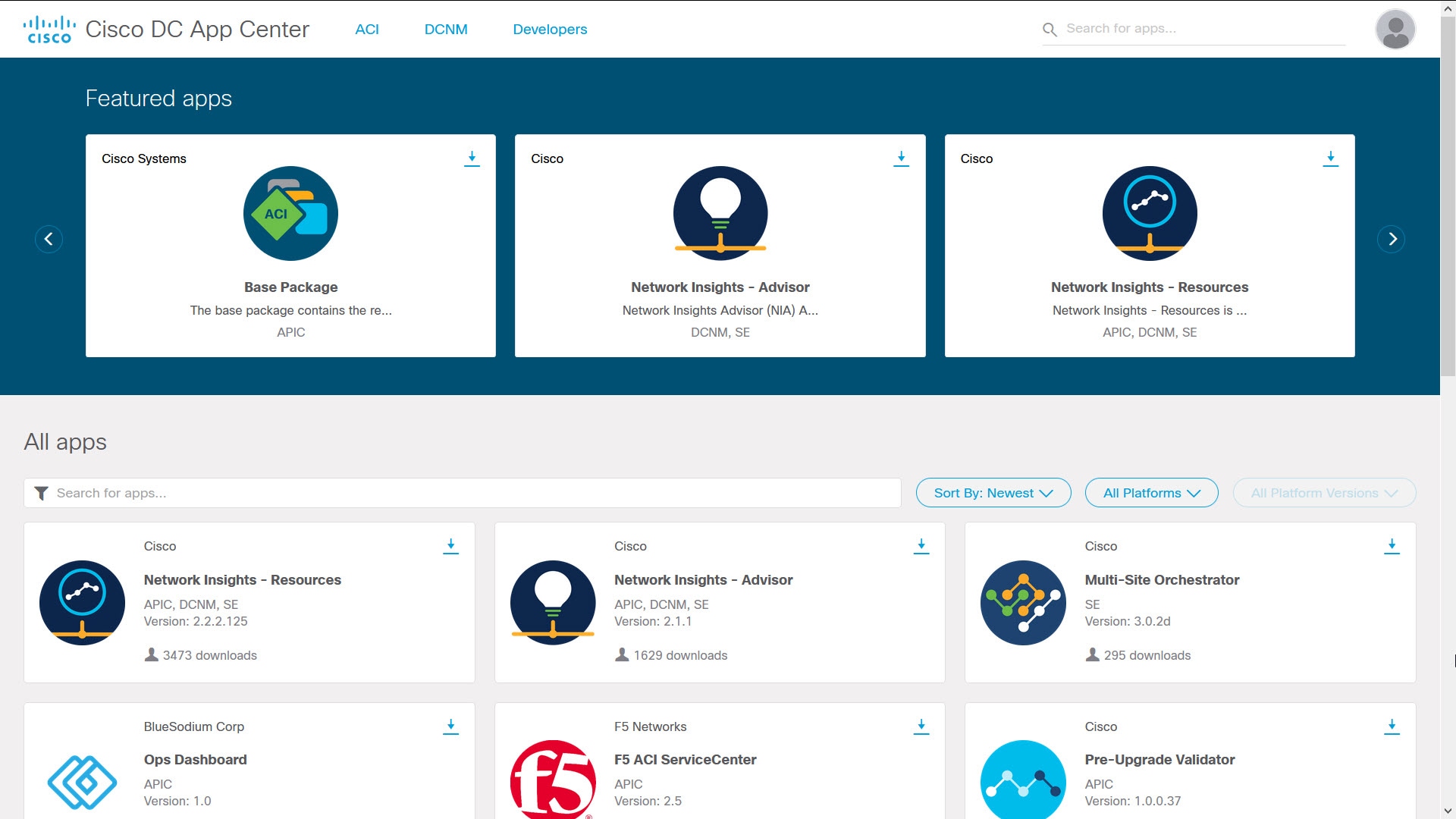
Task: Click the Multi-Site Orchestrator app icon
Action: click(x=1023, y=602)
